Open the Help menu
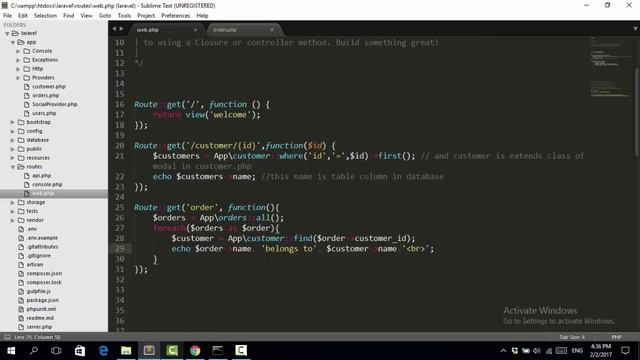The width and height of the screenshot is (640, 360). [202, 16]
